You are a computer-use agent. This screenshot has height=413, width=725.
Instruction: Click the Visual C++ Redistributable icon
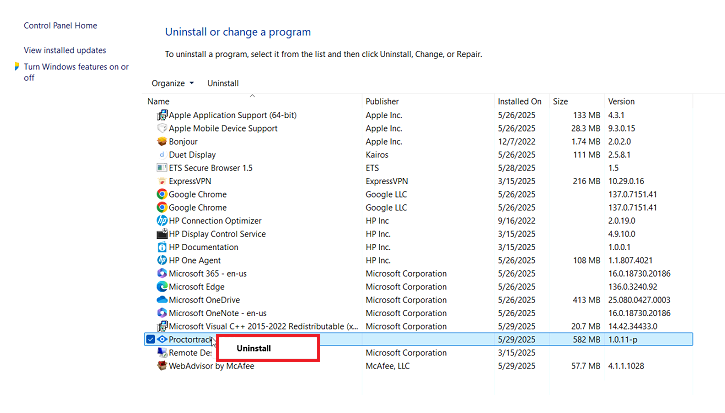tap(162, 326)
